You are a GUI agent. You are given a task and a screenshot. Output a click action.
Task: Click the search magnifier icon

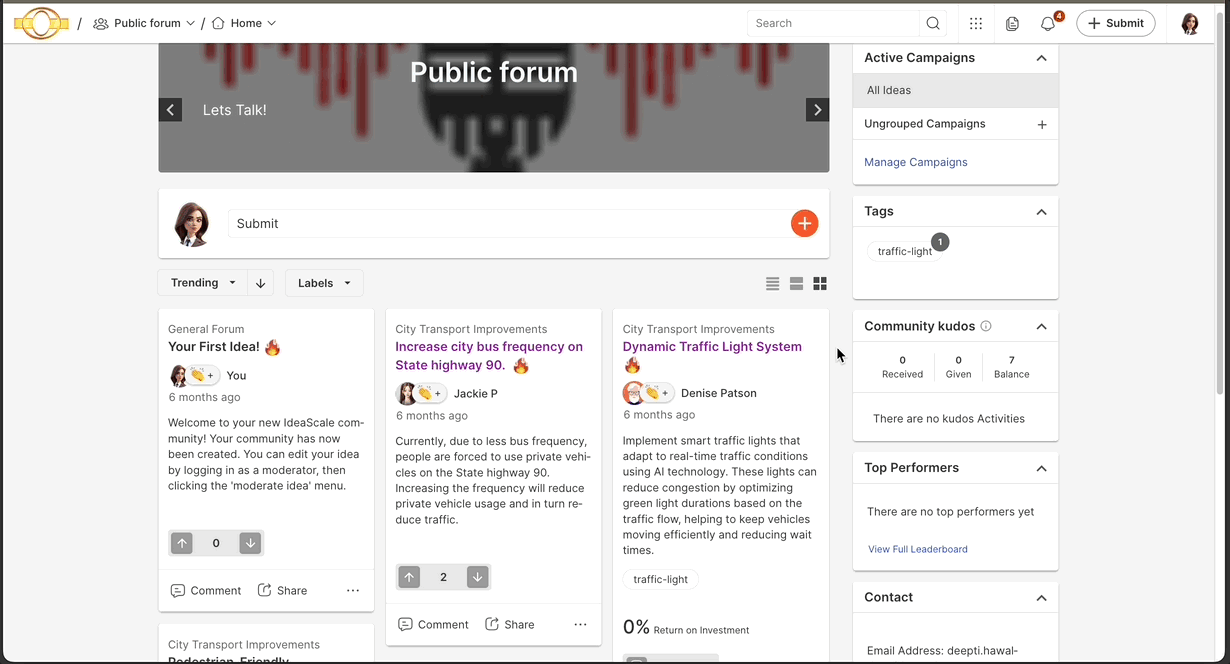[933, 23]
